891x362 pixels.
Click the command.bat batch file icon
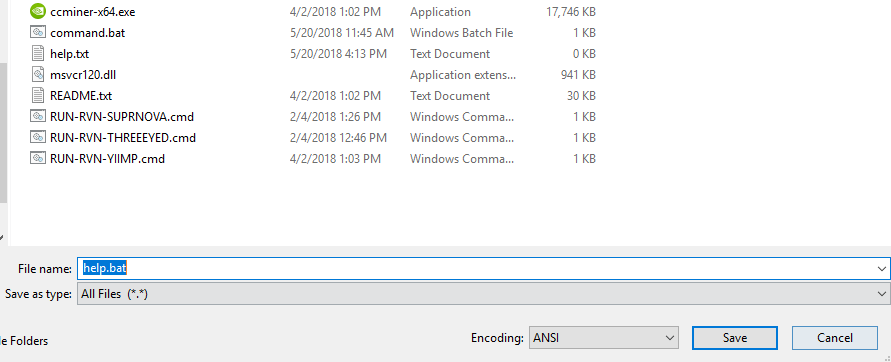point(38,32)
